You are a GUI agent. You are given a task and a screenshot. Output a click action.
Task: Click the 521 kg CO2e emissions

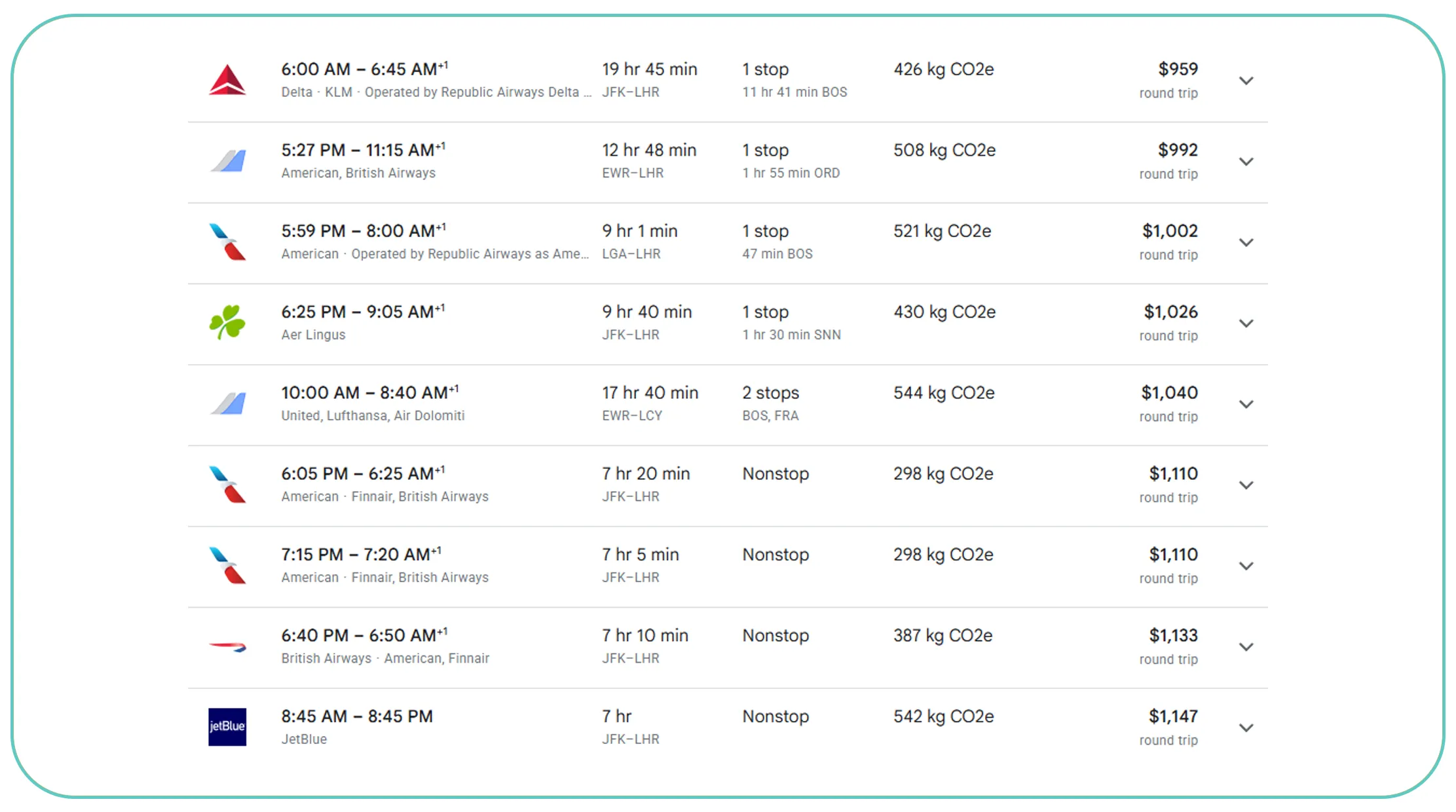click(x=943, y=231)
